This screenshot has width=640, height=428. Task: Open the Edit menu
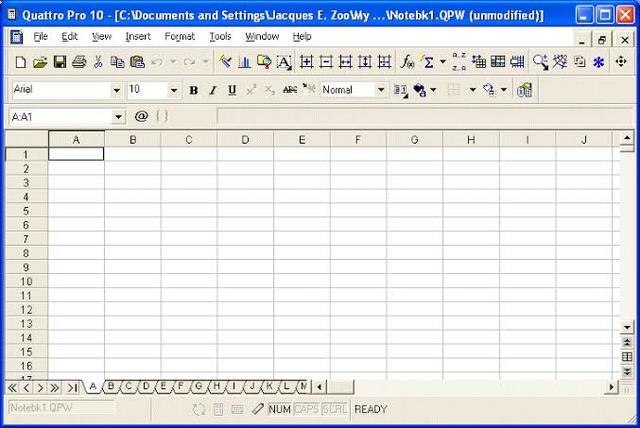(69, 37)
